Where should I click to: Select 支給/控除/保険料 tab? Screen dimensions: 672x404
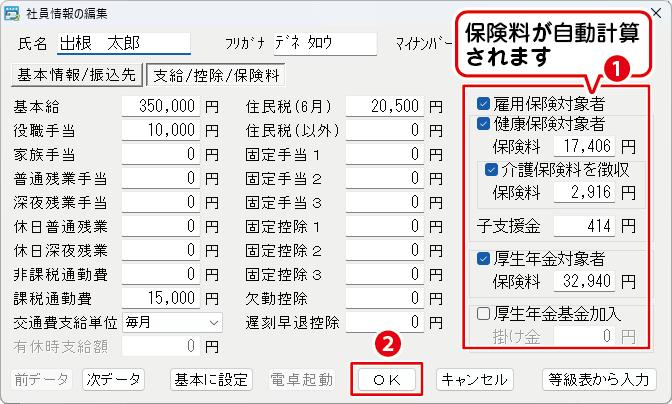click(215, 74)
